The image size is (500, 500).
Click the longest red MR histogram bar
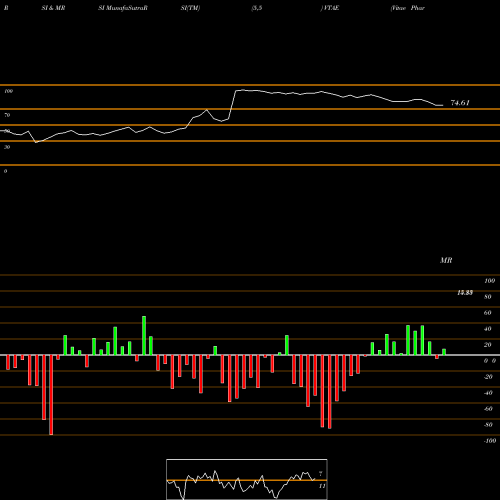[x=51, y=395]
